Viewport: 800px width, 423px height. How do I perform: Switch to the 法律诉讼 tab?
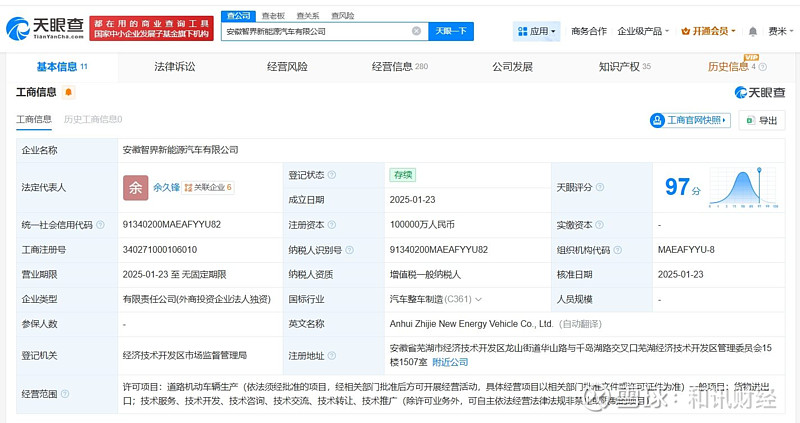175,67
